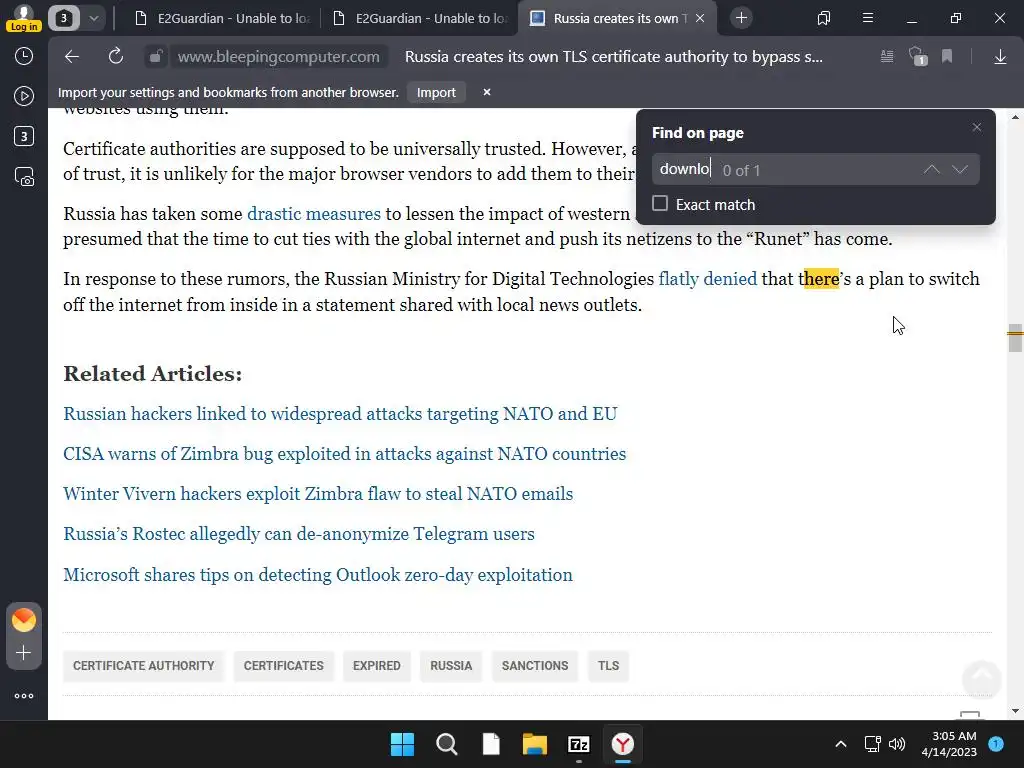1024x768 pixels.
Task: Open File Explorer from the taskbar
Action: click(535, 744)
